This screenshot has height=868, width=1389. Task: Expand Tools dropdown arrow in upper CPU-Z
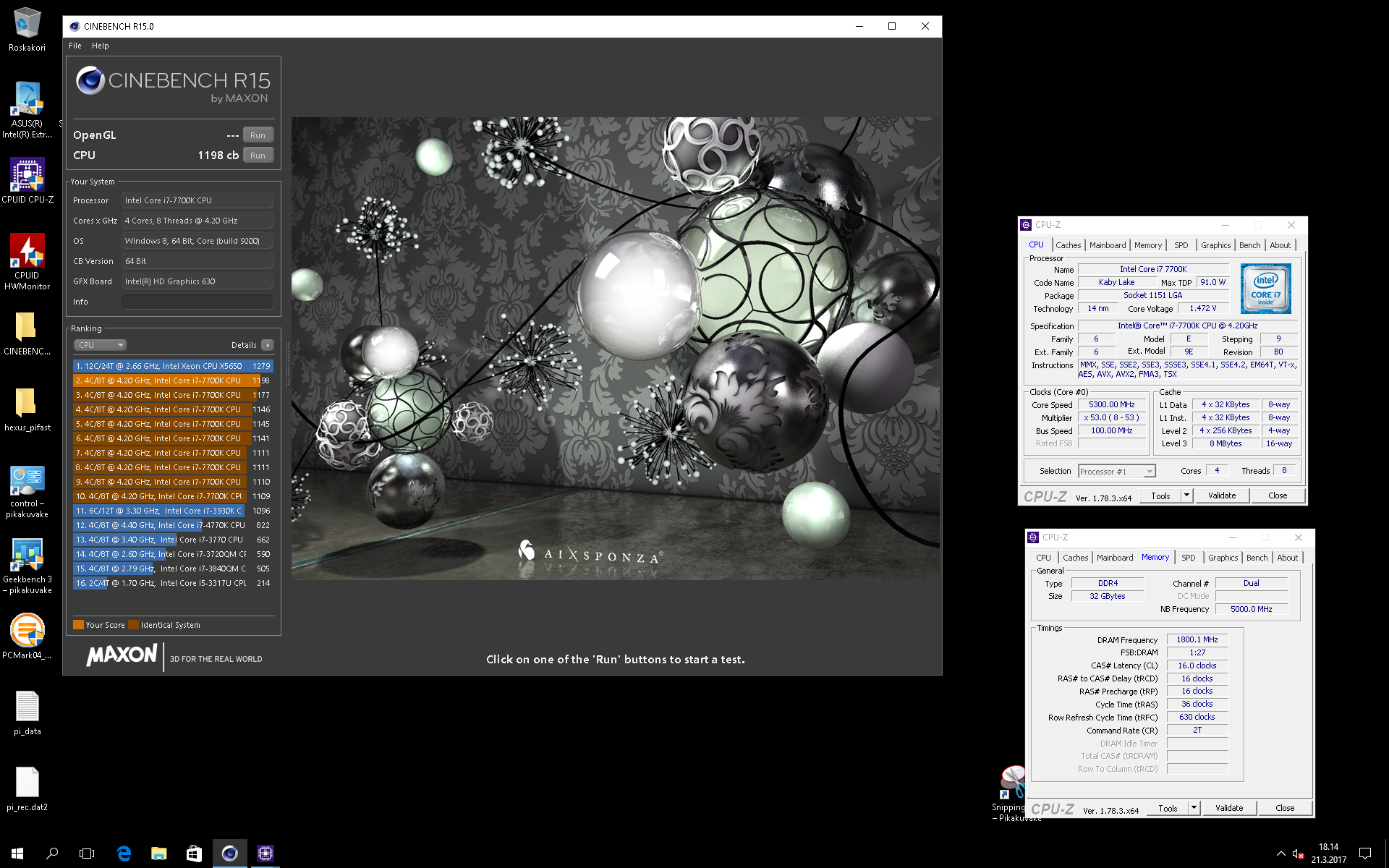(1186, 495)
